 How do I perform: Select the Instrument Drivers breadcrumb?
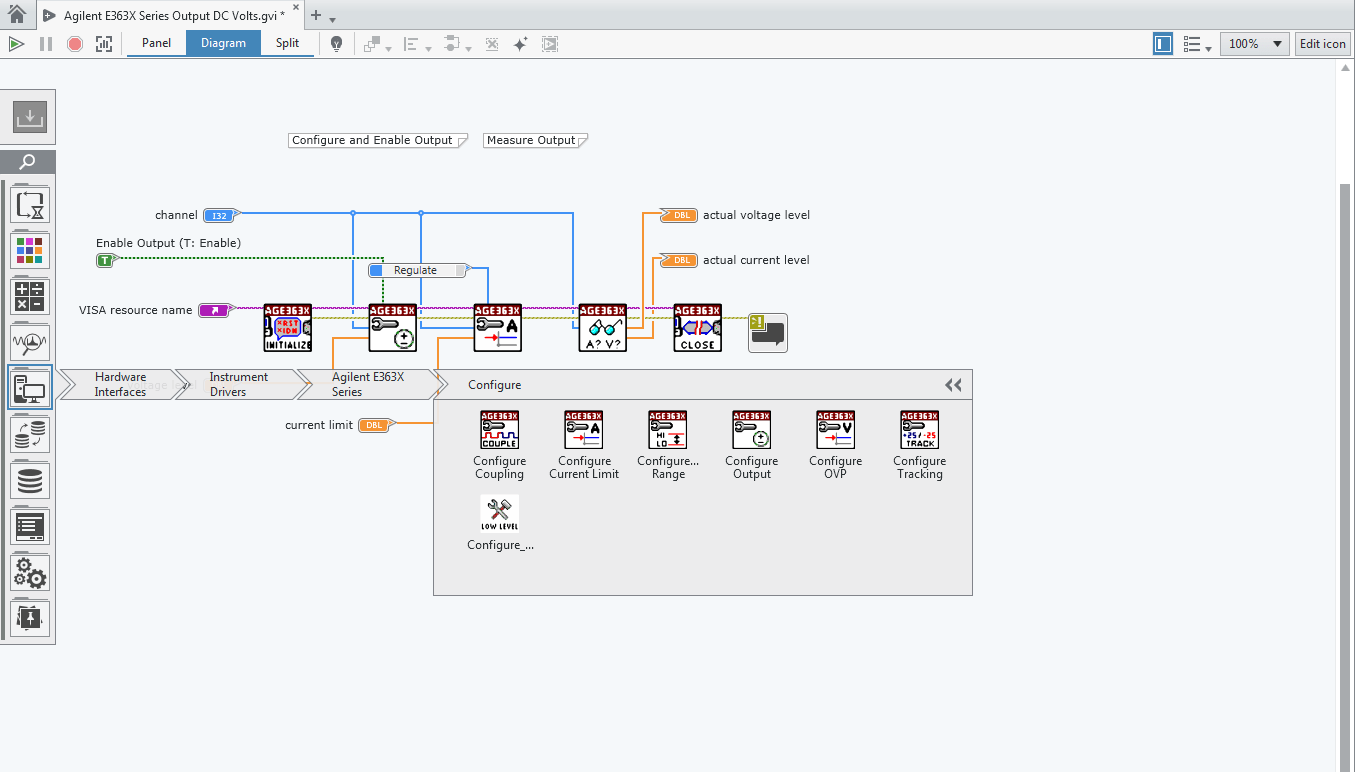[238, 384]
